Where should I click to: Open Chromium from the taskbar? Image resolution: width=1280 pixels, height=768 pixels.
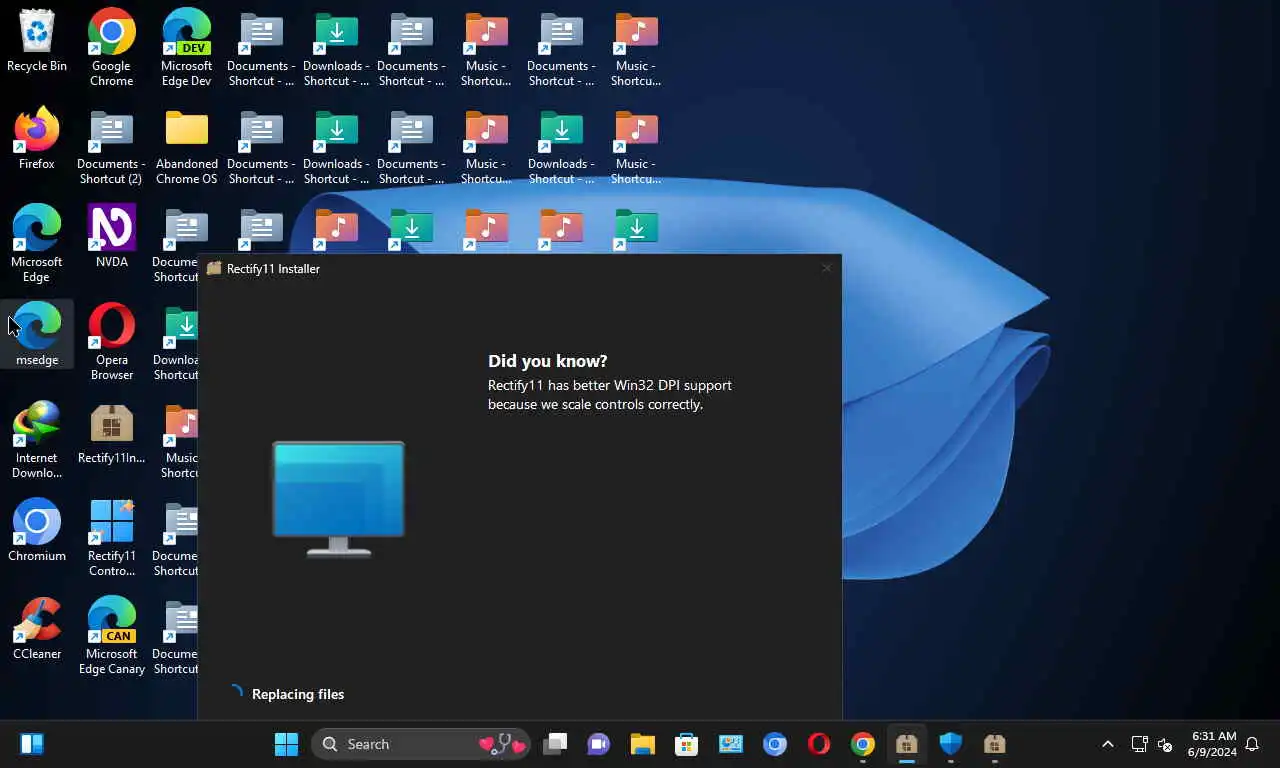775,744
